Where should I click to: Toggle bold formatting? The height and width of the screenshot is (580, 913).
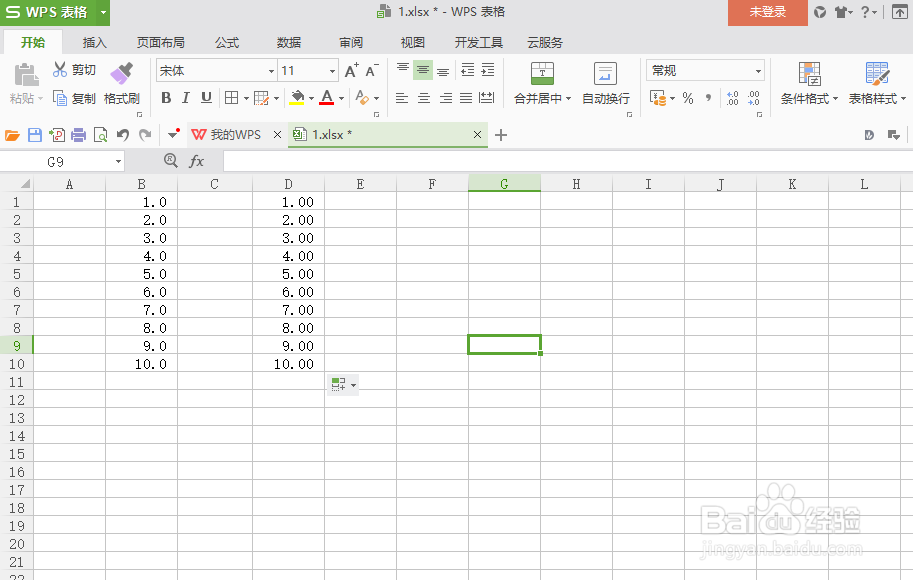click(x=167, y=98)
